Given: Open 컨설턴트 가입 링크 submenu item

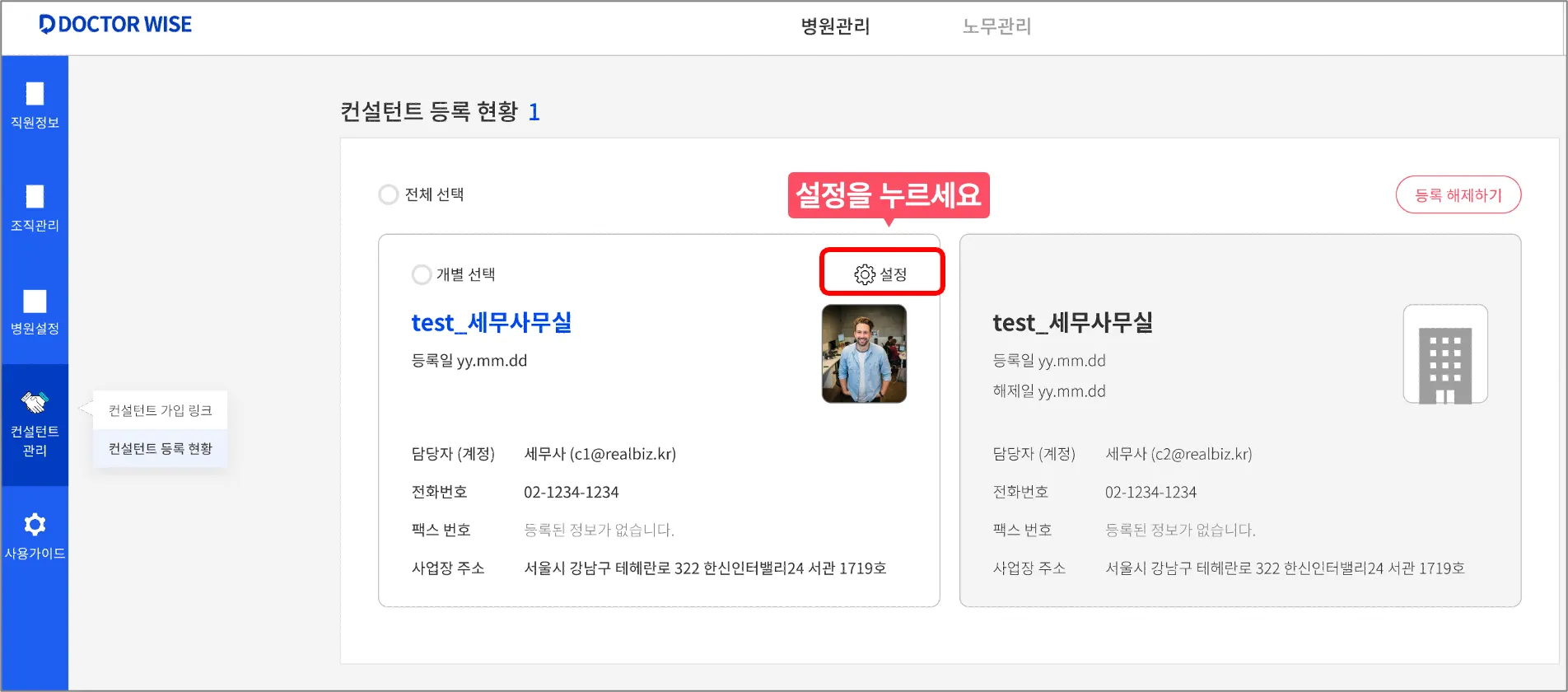Looking at the screenshot, I should 161,410.
